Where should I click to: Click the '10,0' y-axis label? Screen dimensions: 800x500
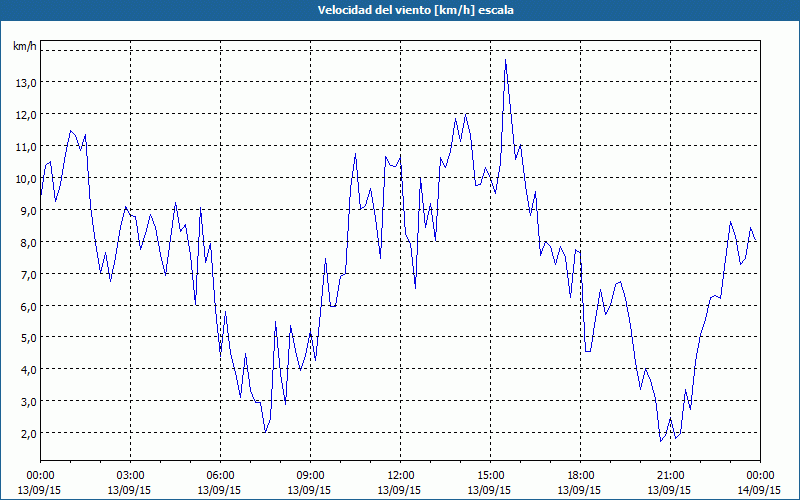pos(26,179)
